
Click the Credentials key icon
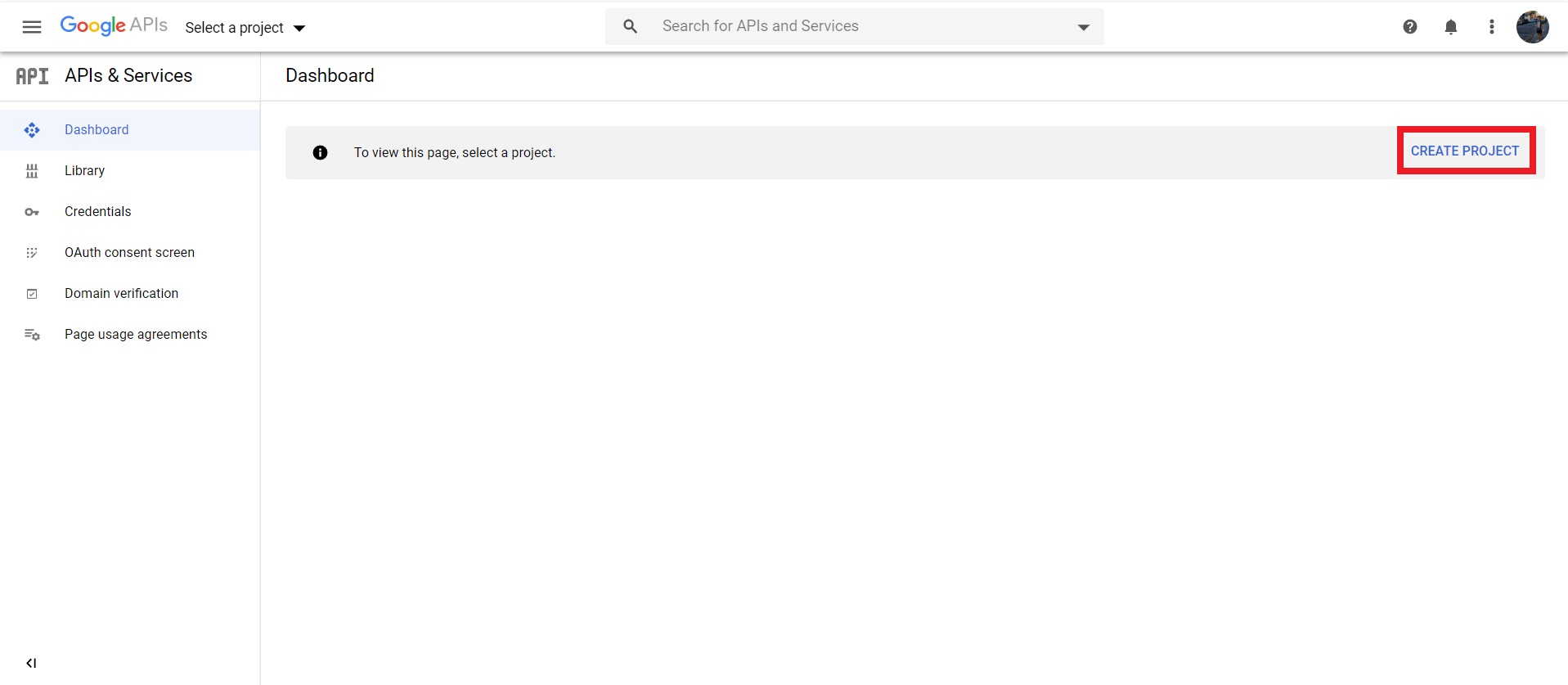[x=32, y=212]
